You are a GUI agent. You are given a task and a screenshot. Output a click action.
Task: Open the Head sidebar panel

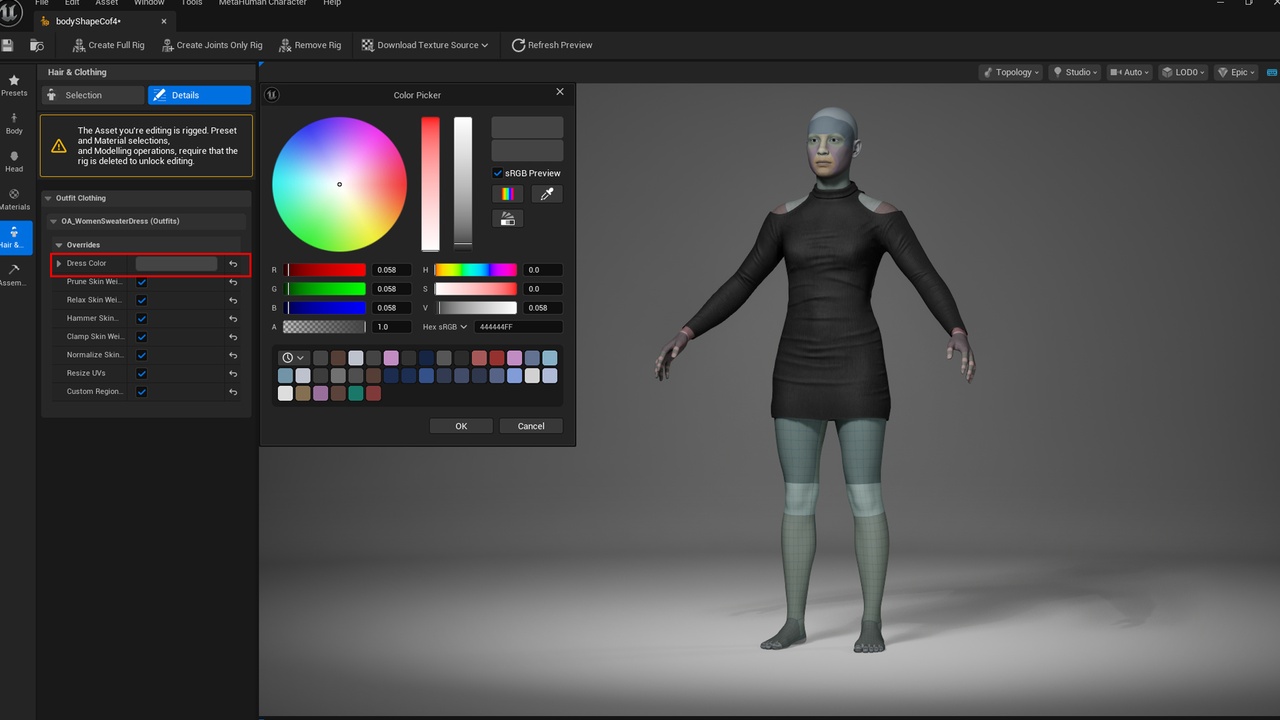pos(14,161)
